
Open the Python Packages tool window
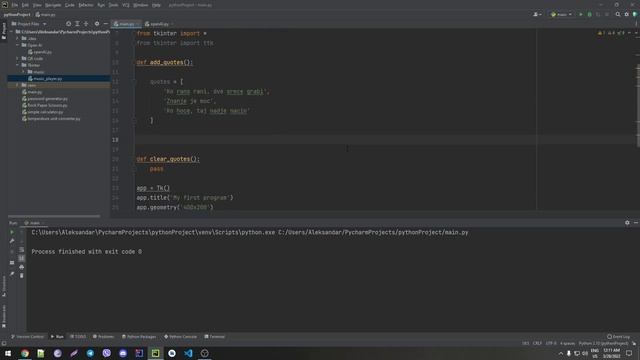click(x=139, y=337)
